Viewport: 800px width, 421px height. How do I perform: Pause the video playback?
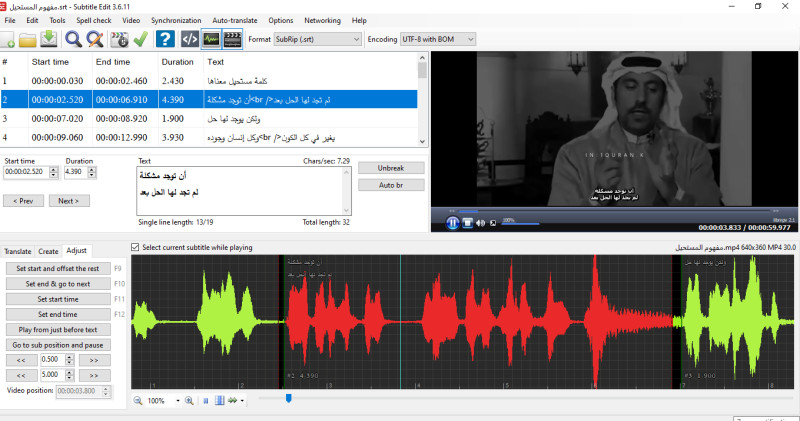452,222
